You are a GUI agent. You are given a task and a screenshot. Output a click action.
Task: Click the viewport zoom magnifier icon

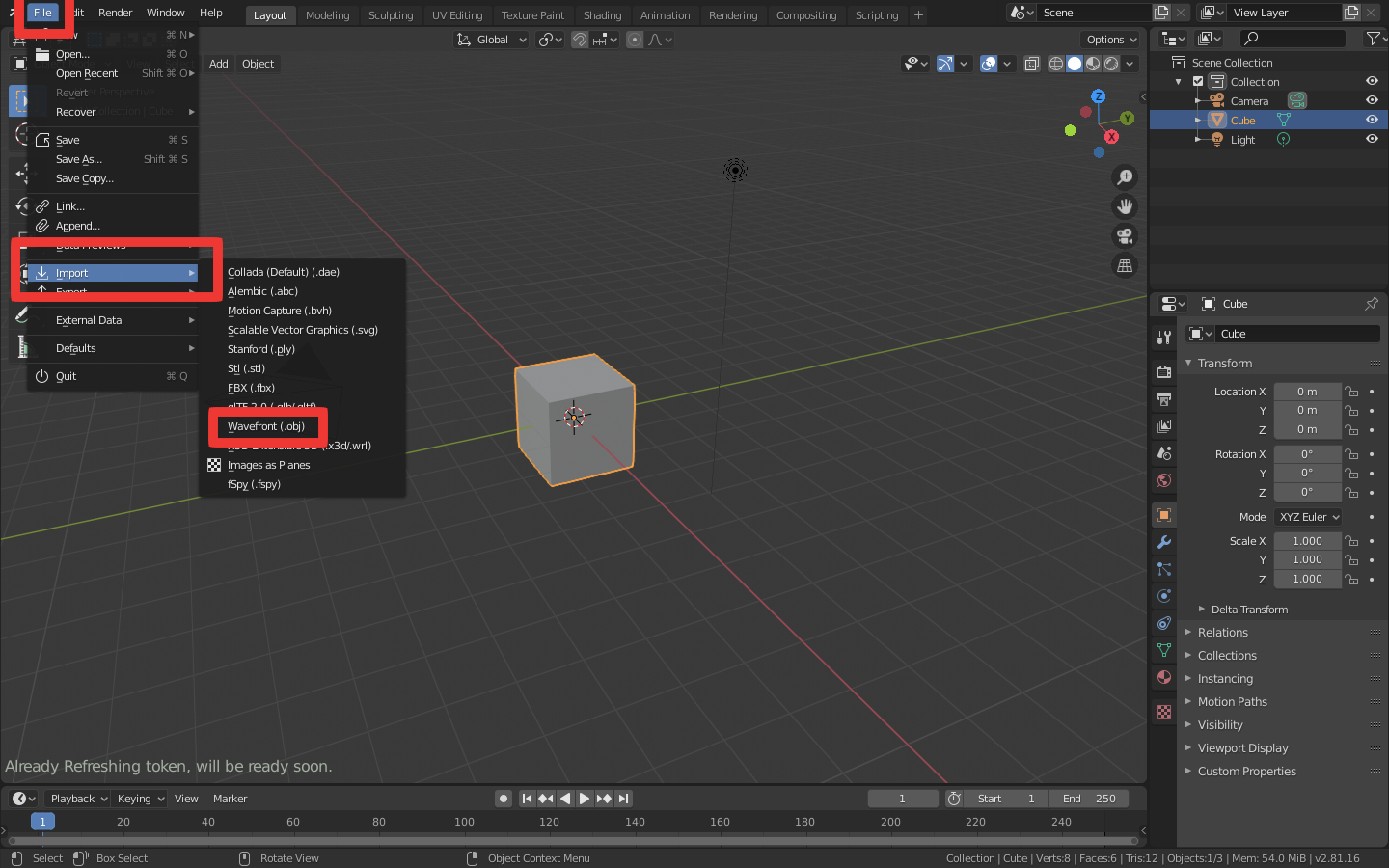[1125, 176]
